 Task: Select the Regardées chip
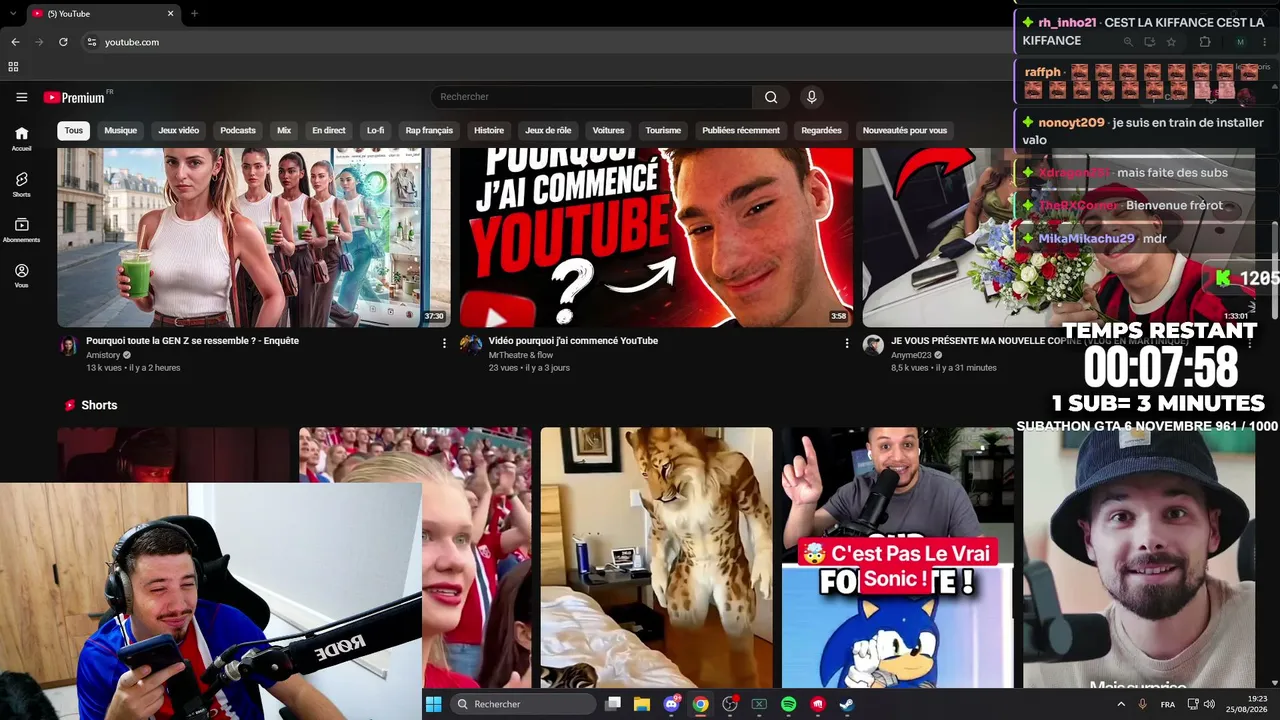tap(821, 130)
